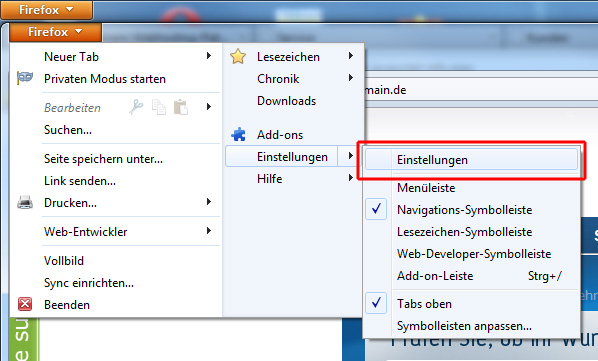Click the arrow next to Einstellungen in middle column
The image size is (598, 361).
tap(351, 156)
